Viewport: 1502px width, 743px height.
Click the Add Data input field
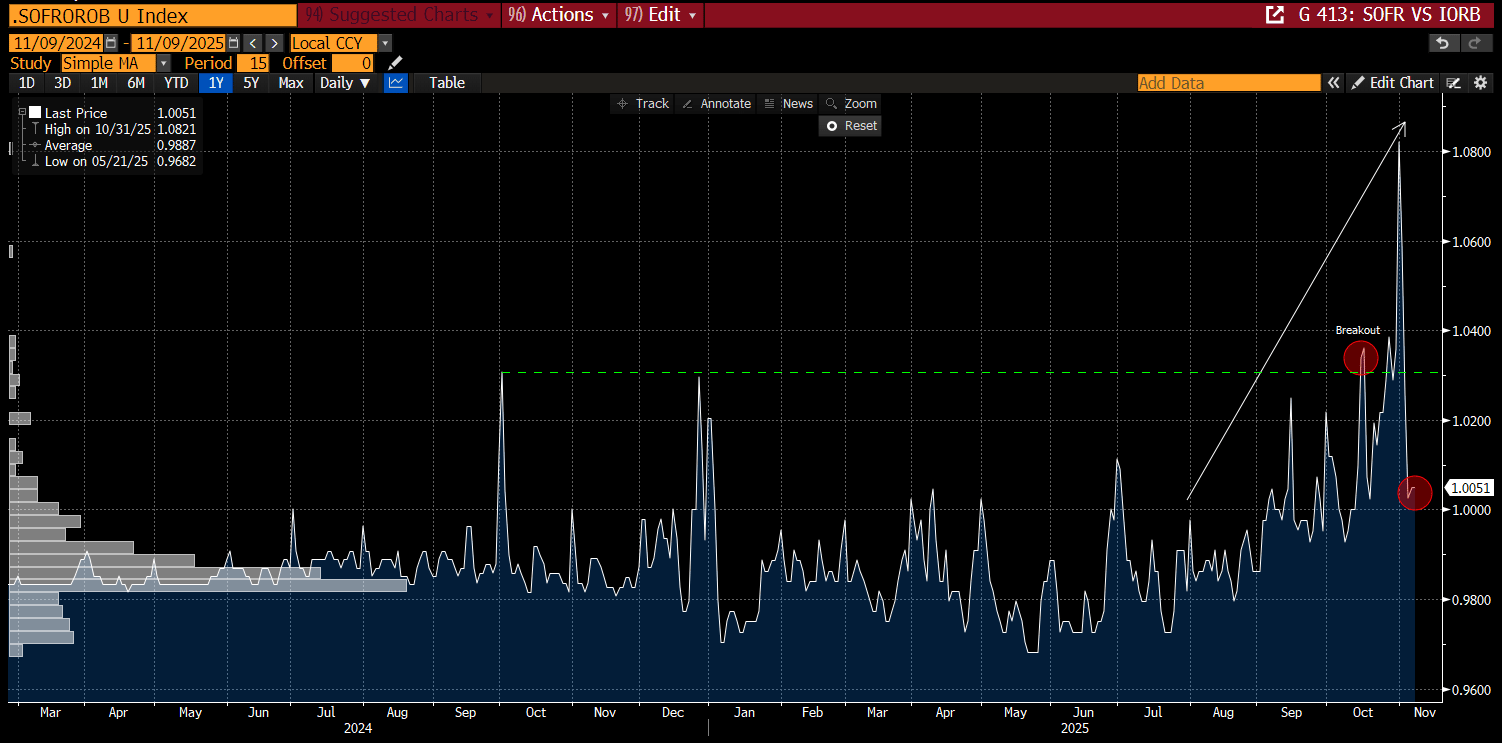pyautogui.click(x=1229, y=83)
